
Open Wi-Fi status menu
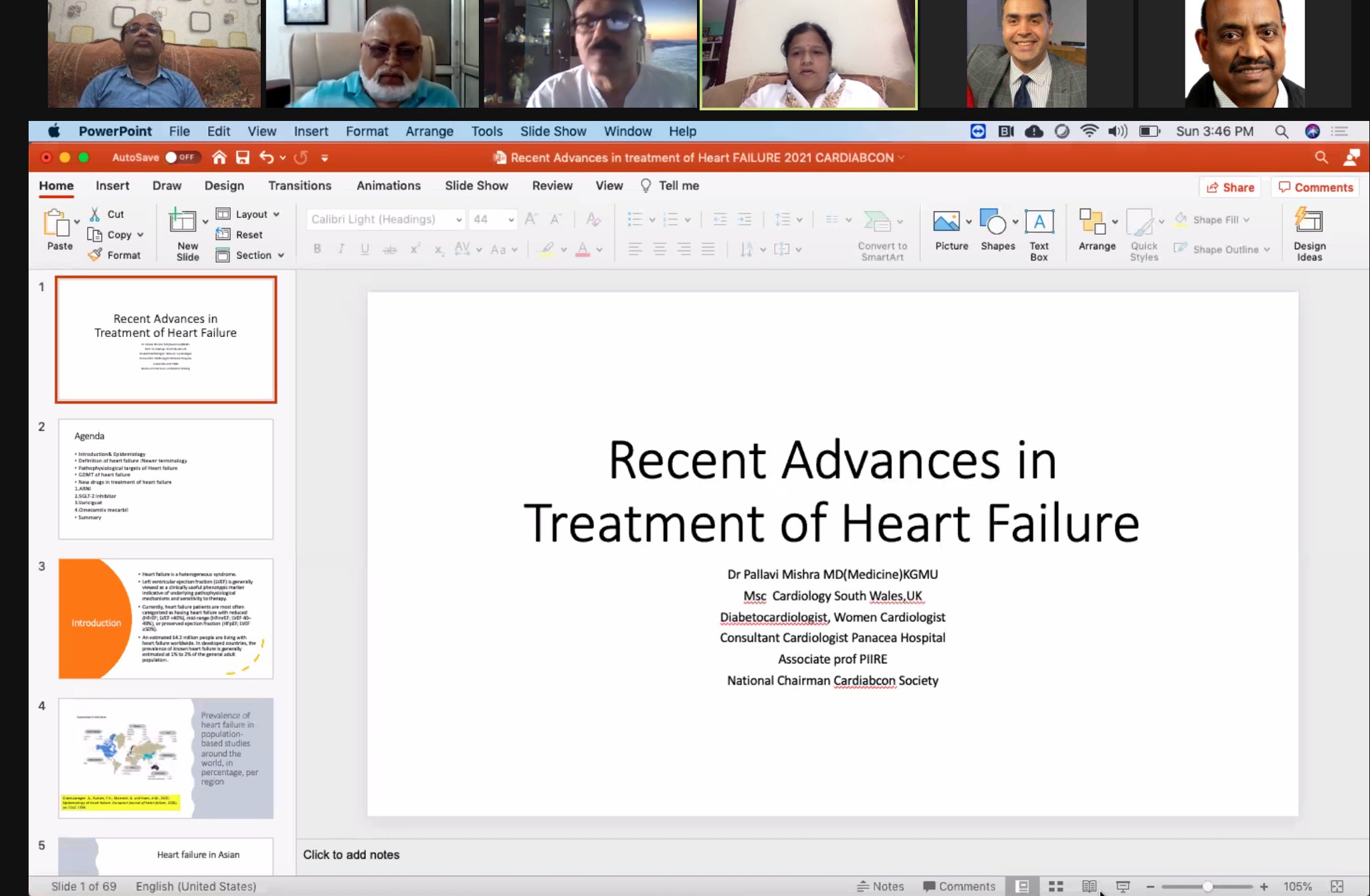[1089, 131]
